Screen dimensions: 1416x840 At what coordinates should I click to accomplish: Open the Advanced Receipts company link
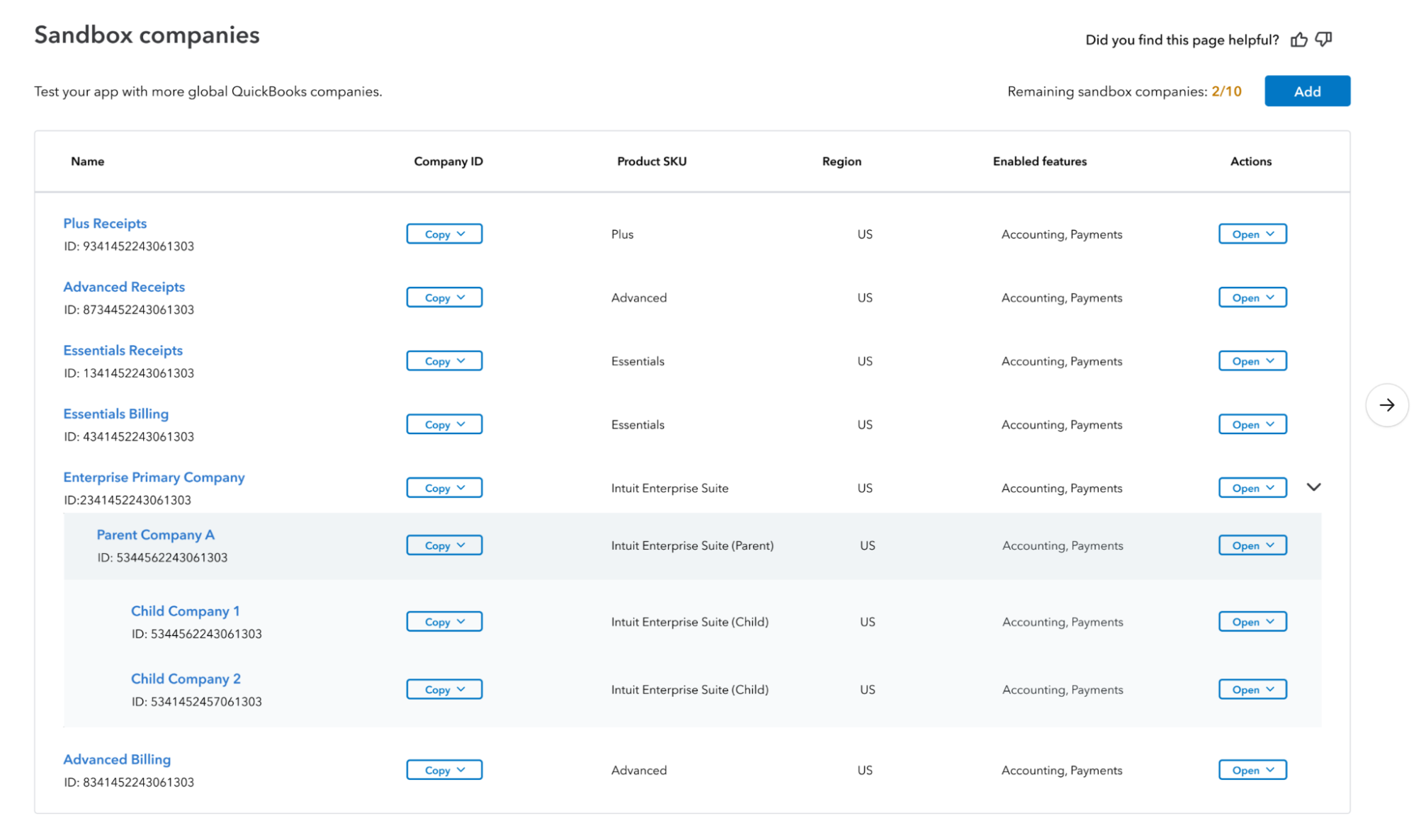tap(124, 287)
